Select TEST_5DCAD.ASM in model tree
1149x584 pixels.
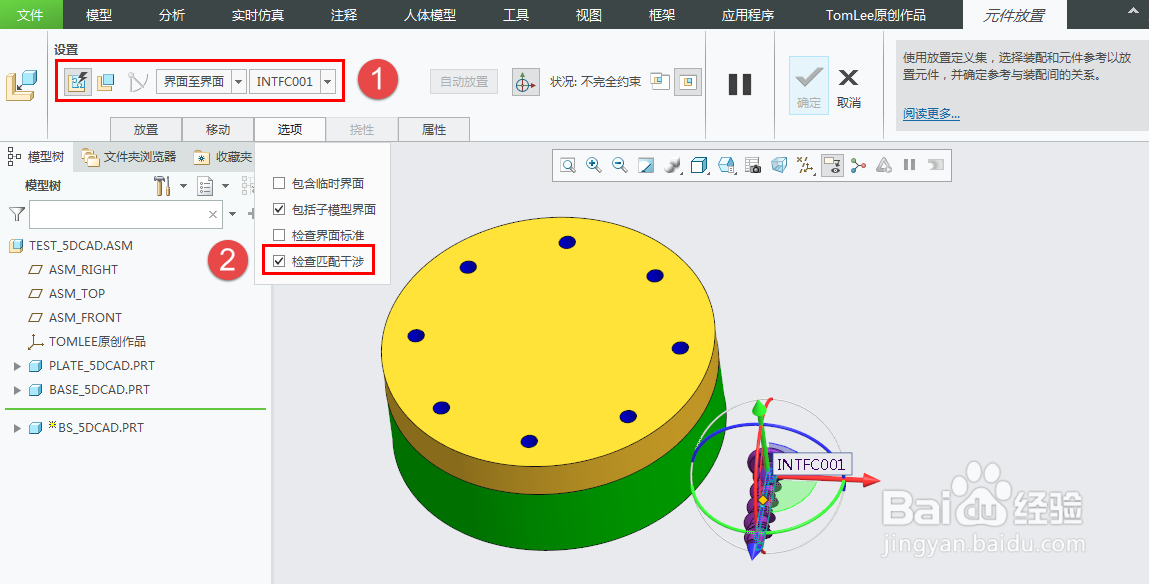[81, 245]
